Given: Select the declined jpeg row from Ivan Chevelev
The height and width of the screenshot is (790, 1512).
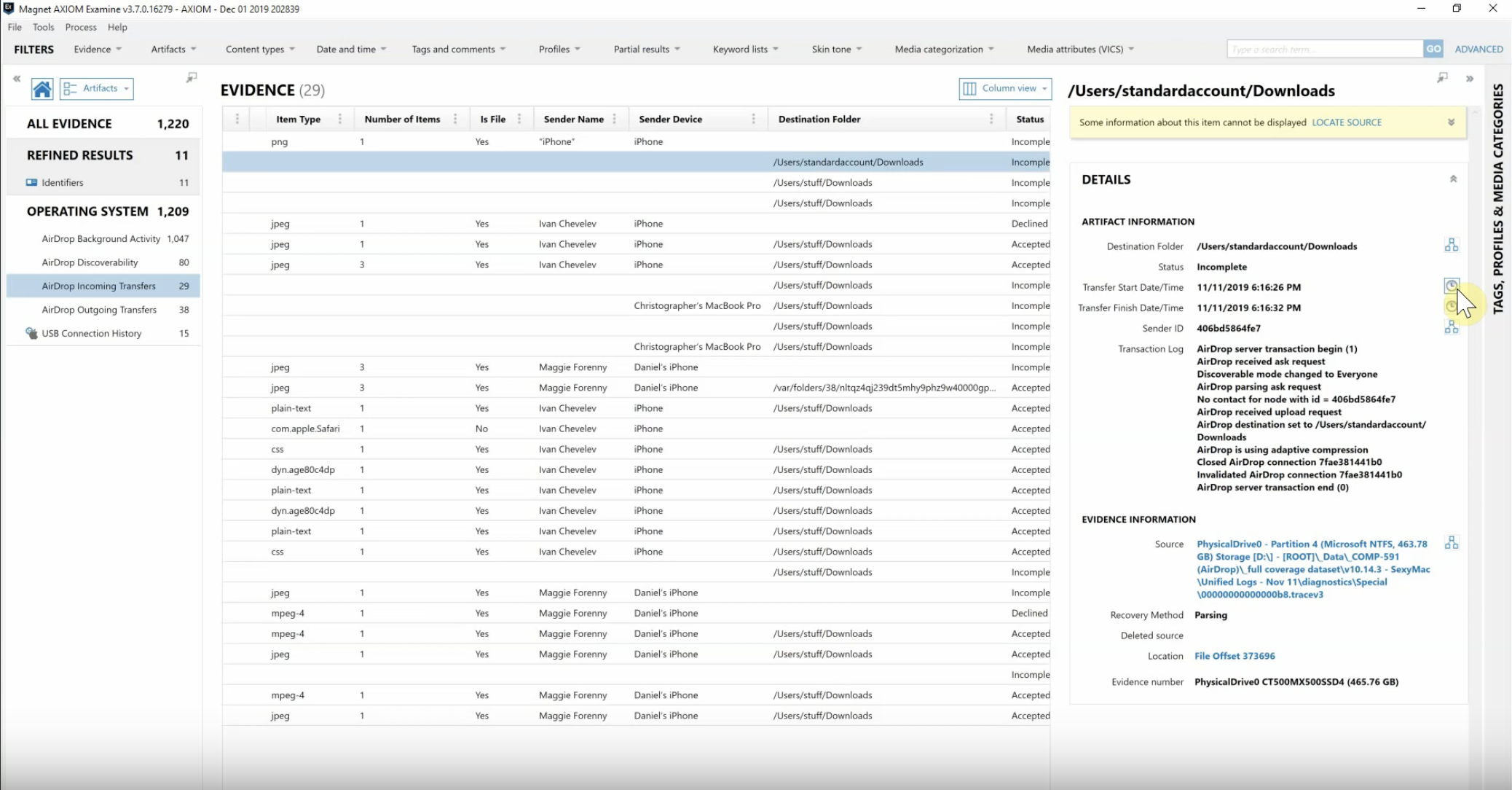Looking at the screenshot, I should [x=636, y=224].
